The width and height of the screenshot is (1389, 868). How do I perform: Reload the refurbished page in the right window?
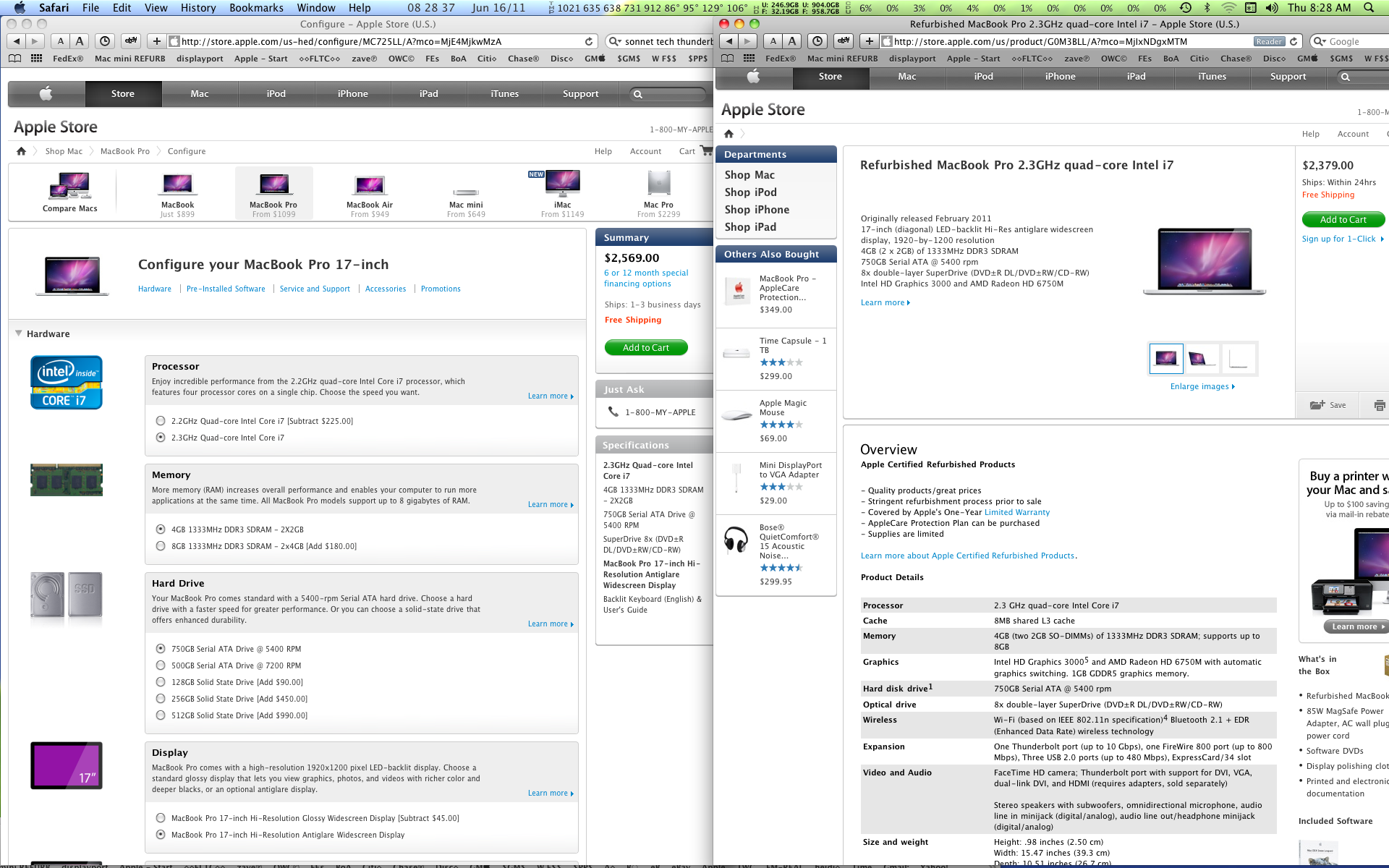click(x=1294, y=41)
